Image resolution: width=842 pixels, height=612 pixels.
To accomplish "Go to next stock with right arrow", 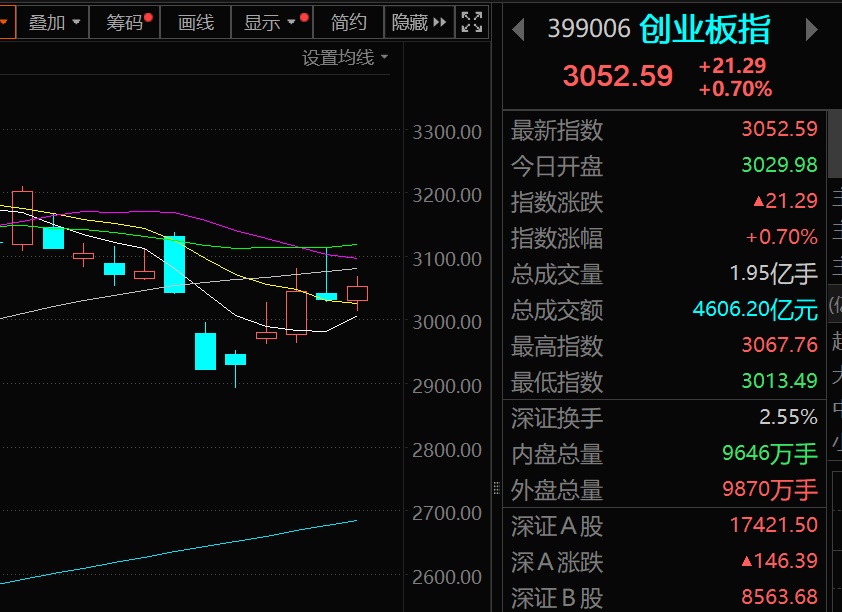I will (x=812, y=30).
